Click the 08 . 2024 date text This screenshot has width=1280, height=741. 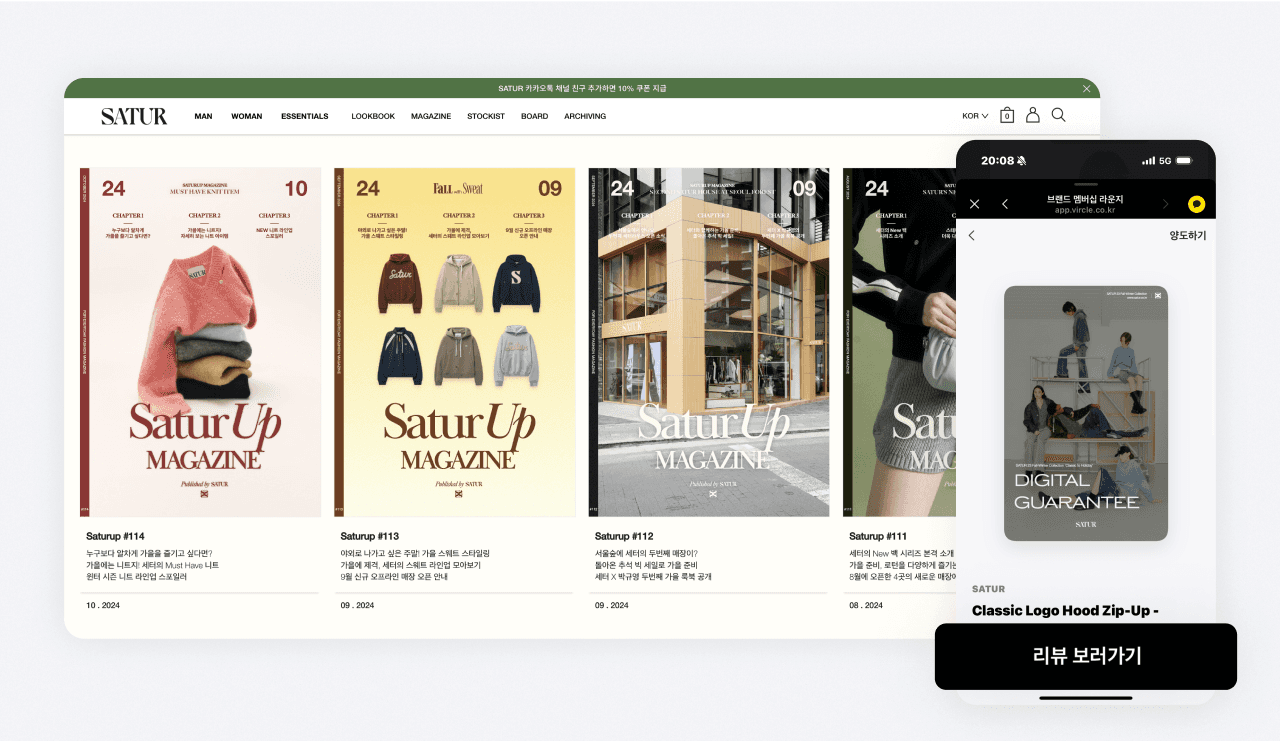tap(866, 605)
